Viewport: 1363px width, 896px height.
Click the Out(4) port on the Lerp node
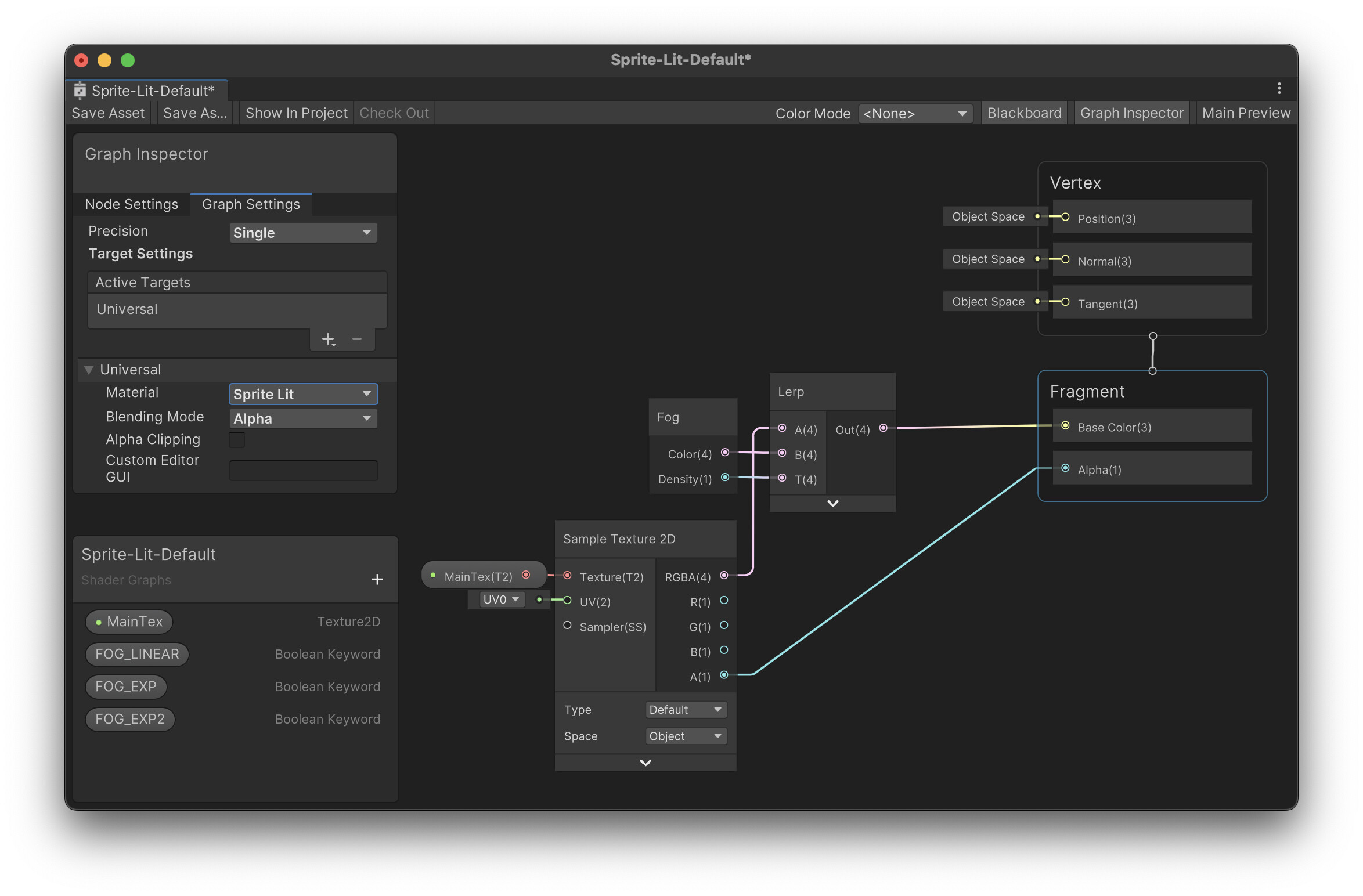(884, 428)
